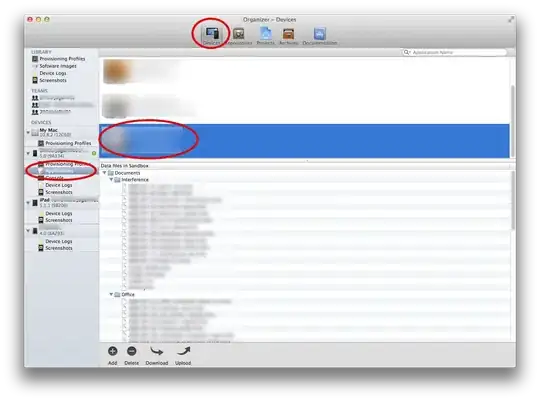Select the Documents folder
540x401 pixels.
click(x=124, y=173)
